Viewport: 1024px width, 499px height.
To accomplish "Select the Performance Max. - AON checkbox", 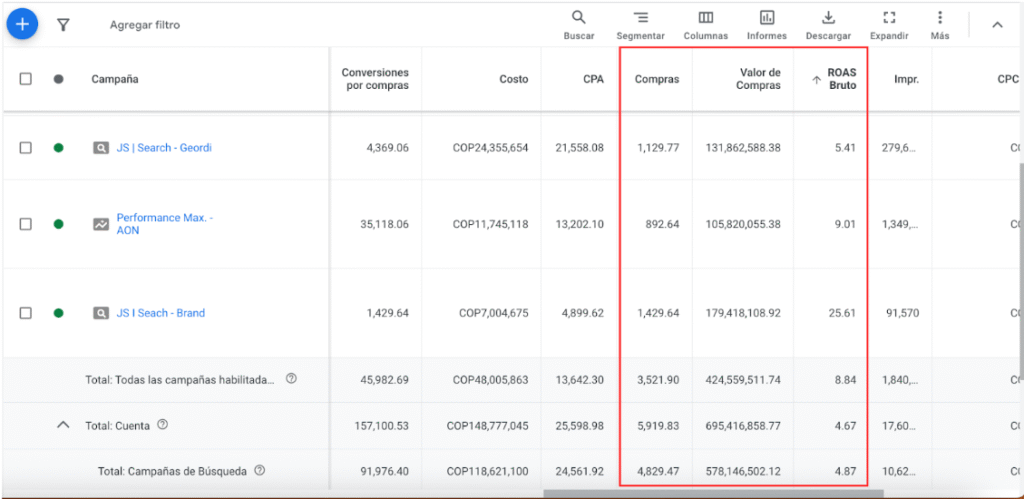I will pyautogui.click(x=25, y=224).
